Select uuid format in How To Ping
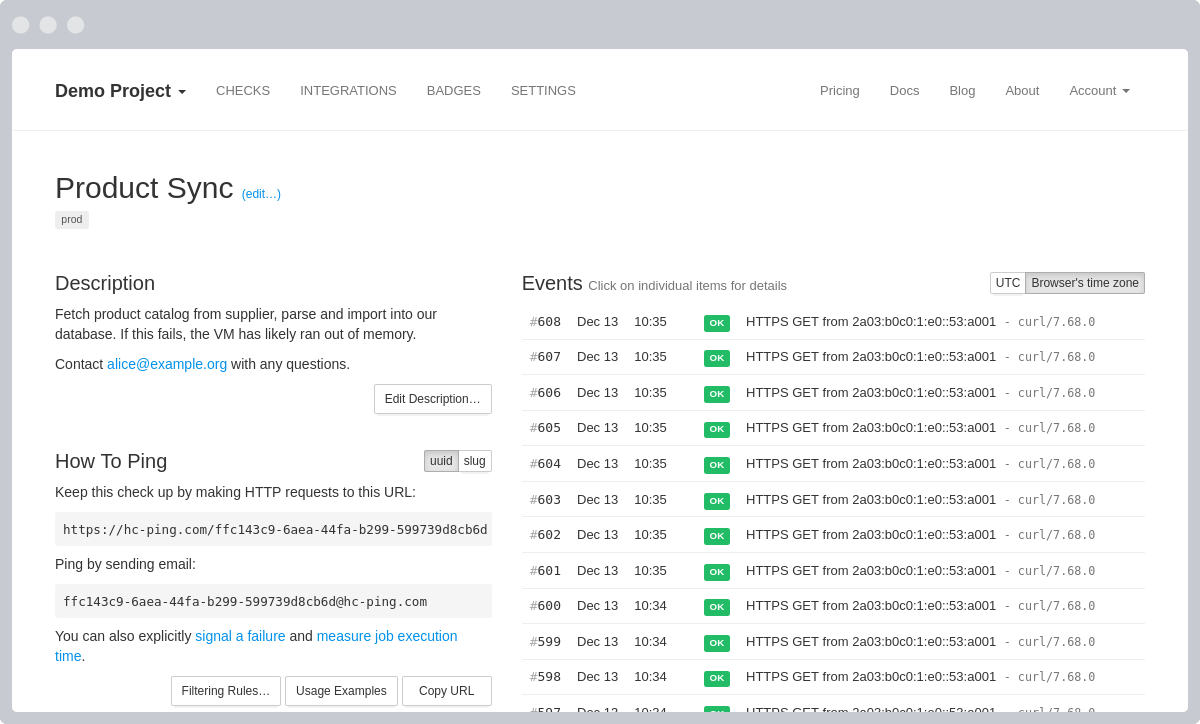This screenshot has width=1200, height=724. click(x=441, y=461)
